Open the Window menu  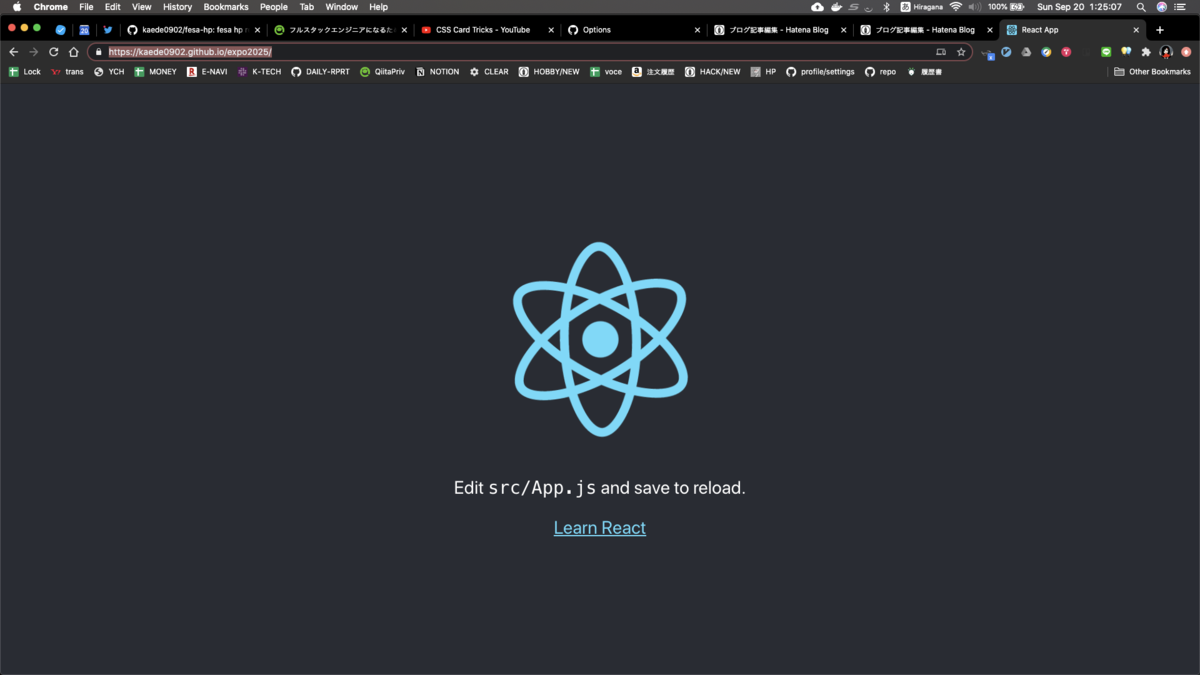pos(342,7)
